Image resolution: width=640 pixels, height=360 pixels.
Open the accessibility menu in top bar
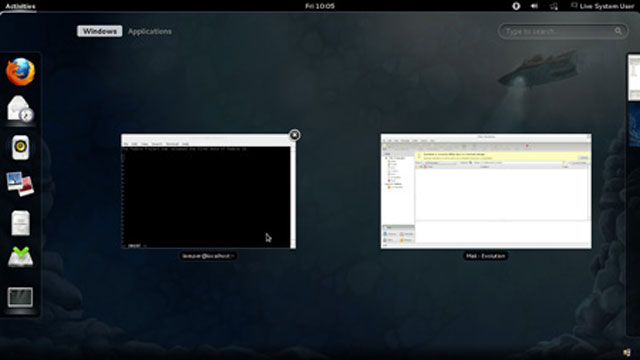(516, 6)
